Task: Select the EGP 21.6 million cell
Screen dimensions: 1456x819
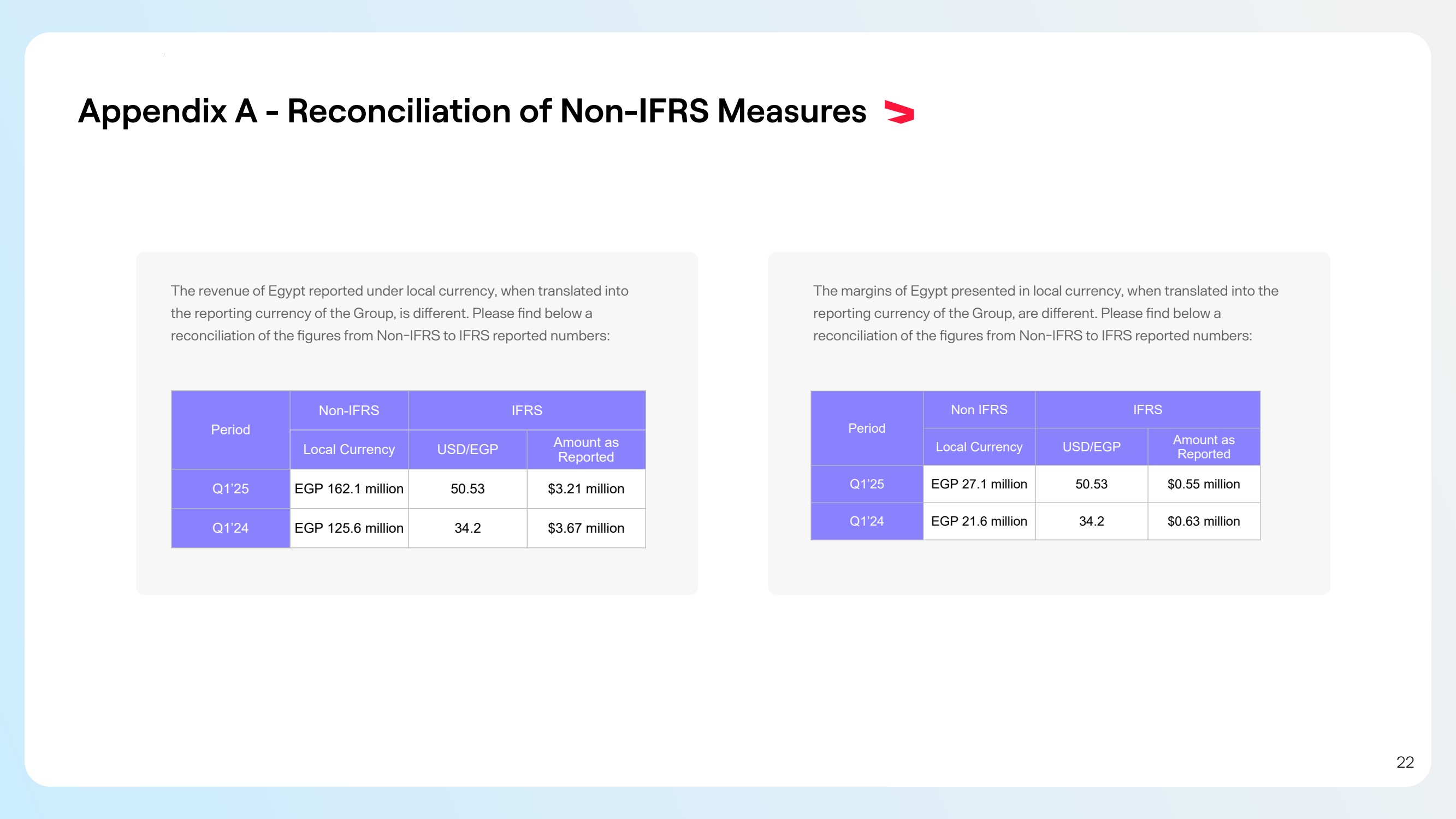Action: click(x=978, y=521)
